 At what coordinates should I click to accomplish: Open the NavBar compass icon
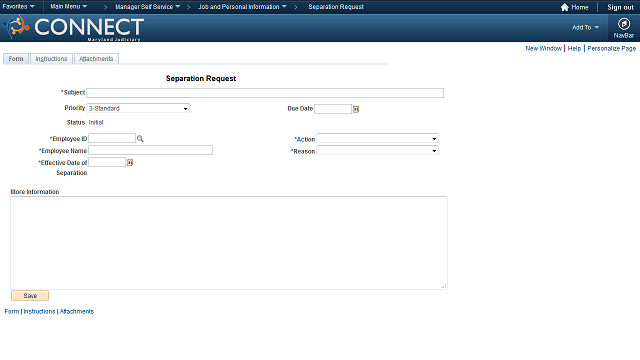point(623,24)
